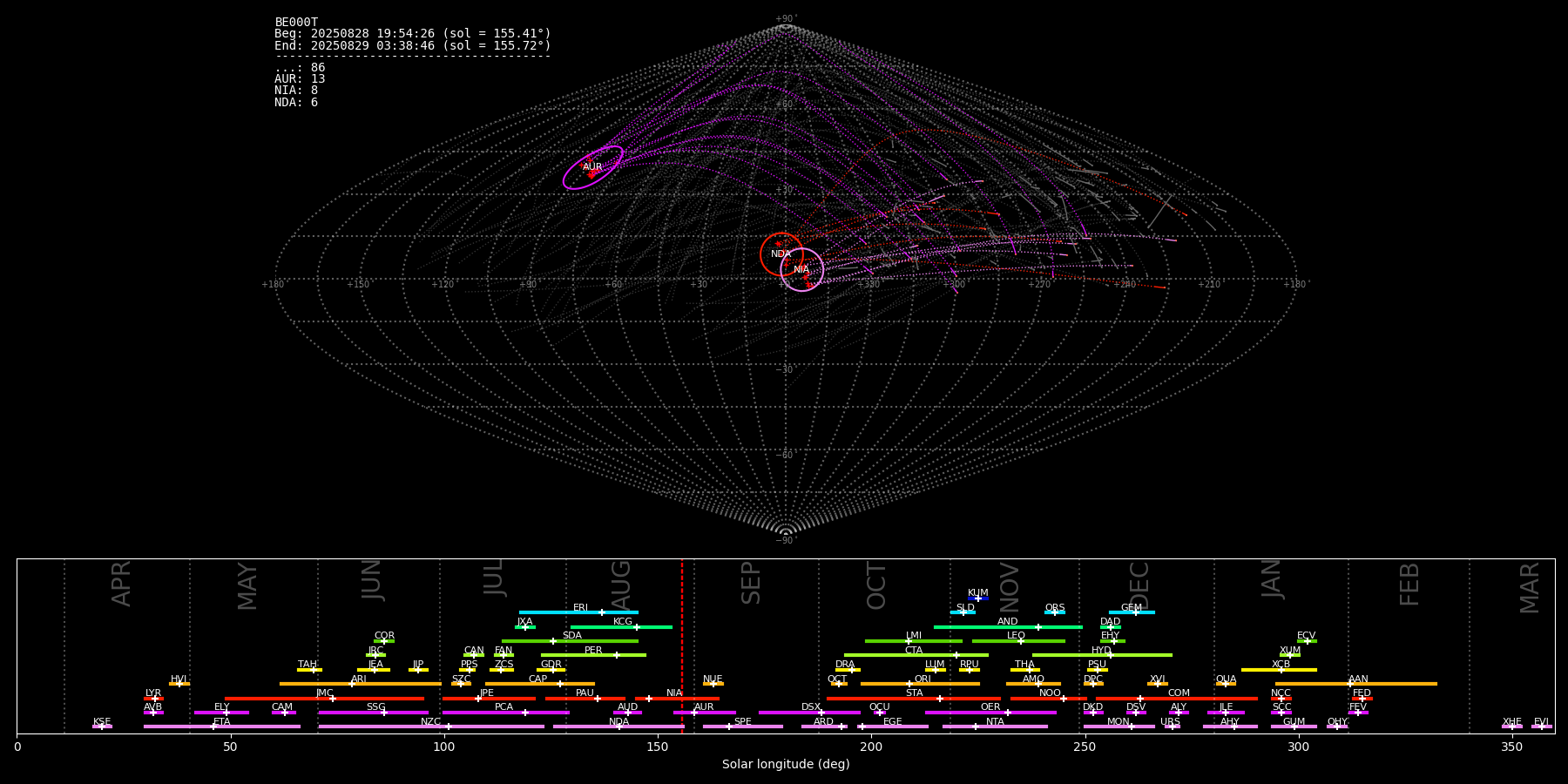Click the +270 longitude label on sky map
This screenshot has width=1568, height=784.
tap(1038, 285)
